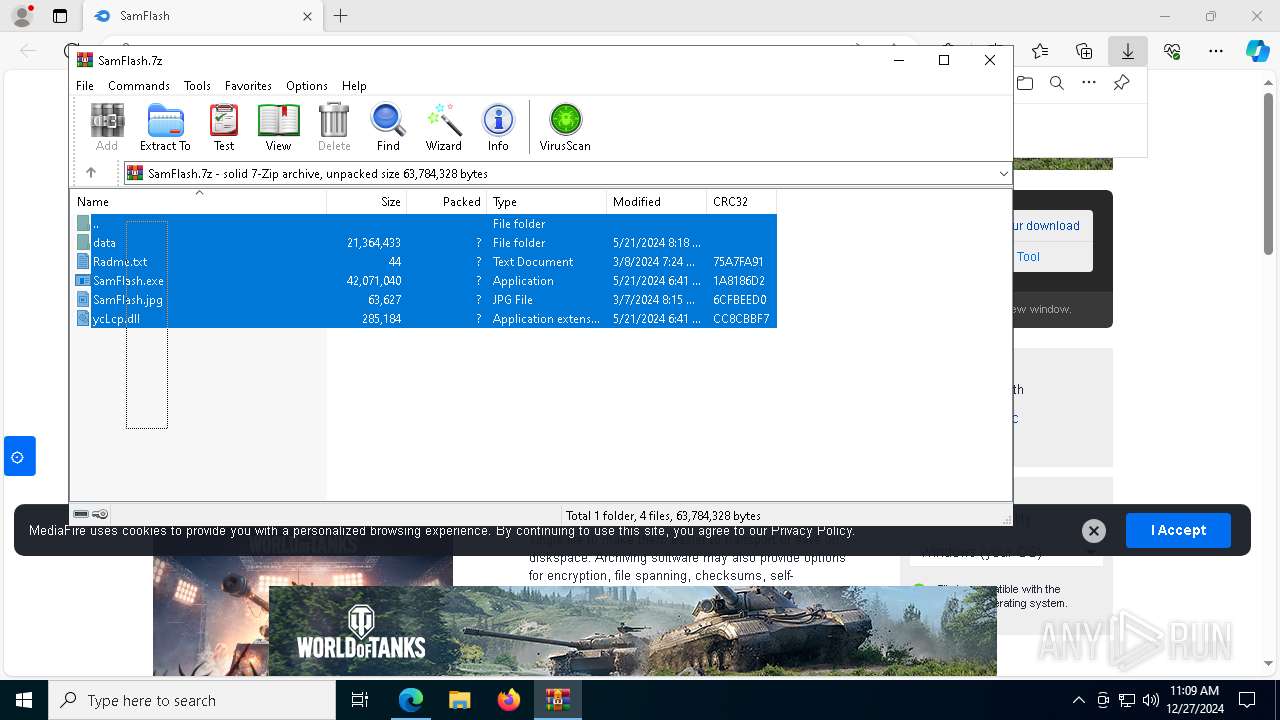
Task: Close the SamFlash browser tab
Action: [x=307, y=16]
